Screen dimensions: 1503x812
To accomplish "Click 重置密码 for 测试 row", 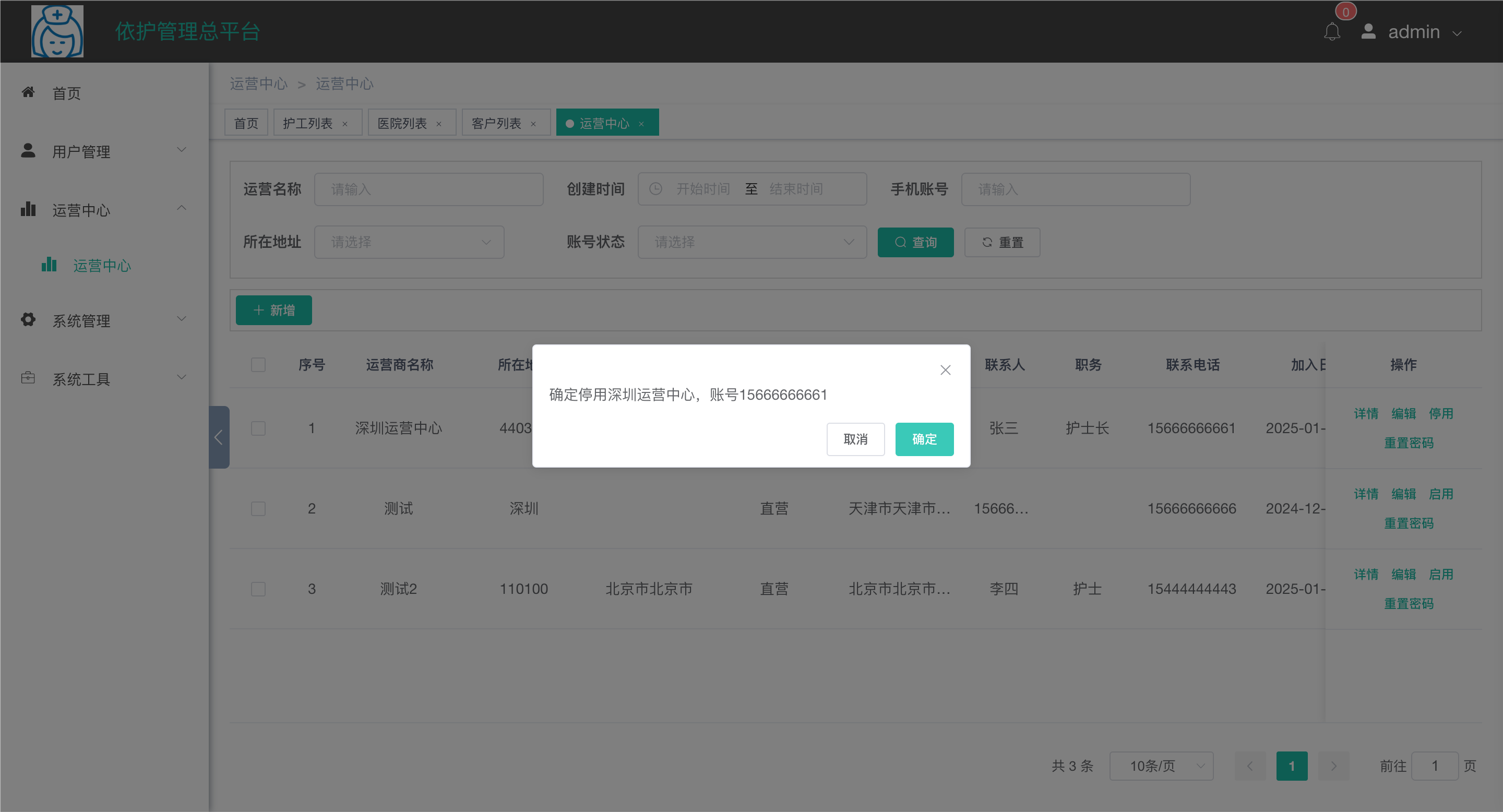I will point(1409,523).
